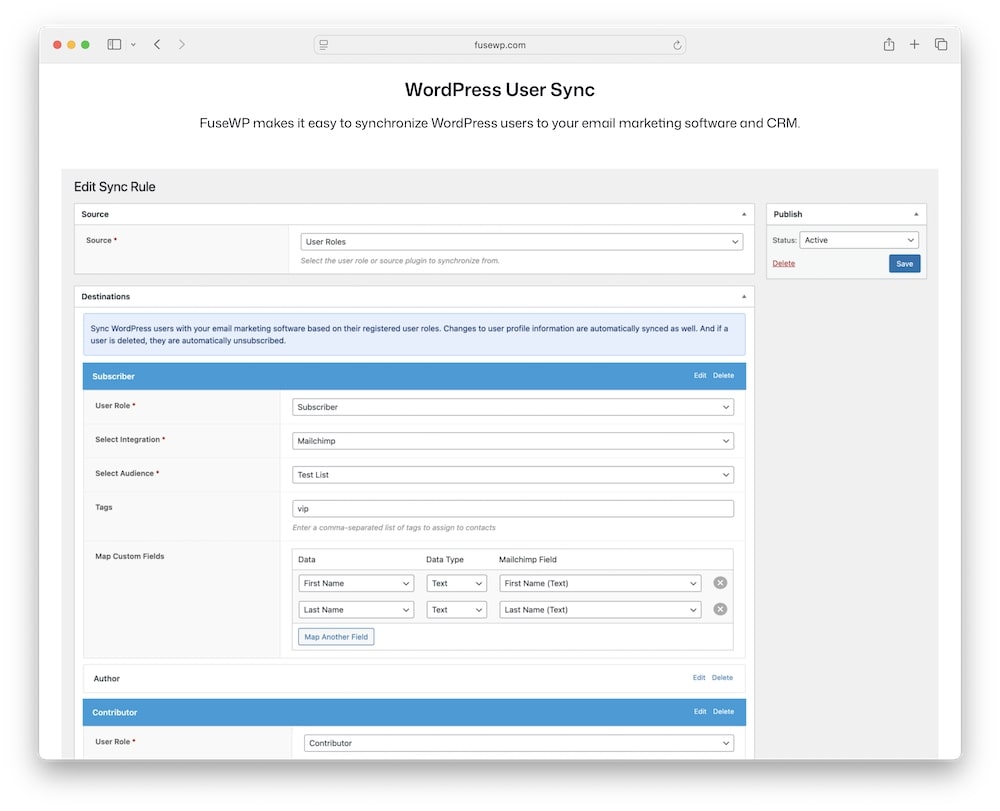1000x811 pixels.
Task: Click the Map Another Field button
Action: tap(336, 636)
